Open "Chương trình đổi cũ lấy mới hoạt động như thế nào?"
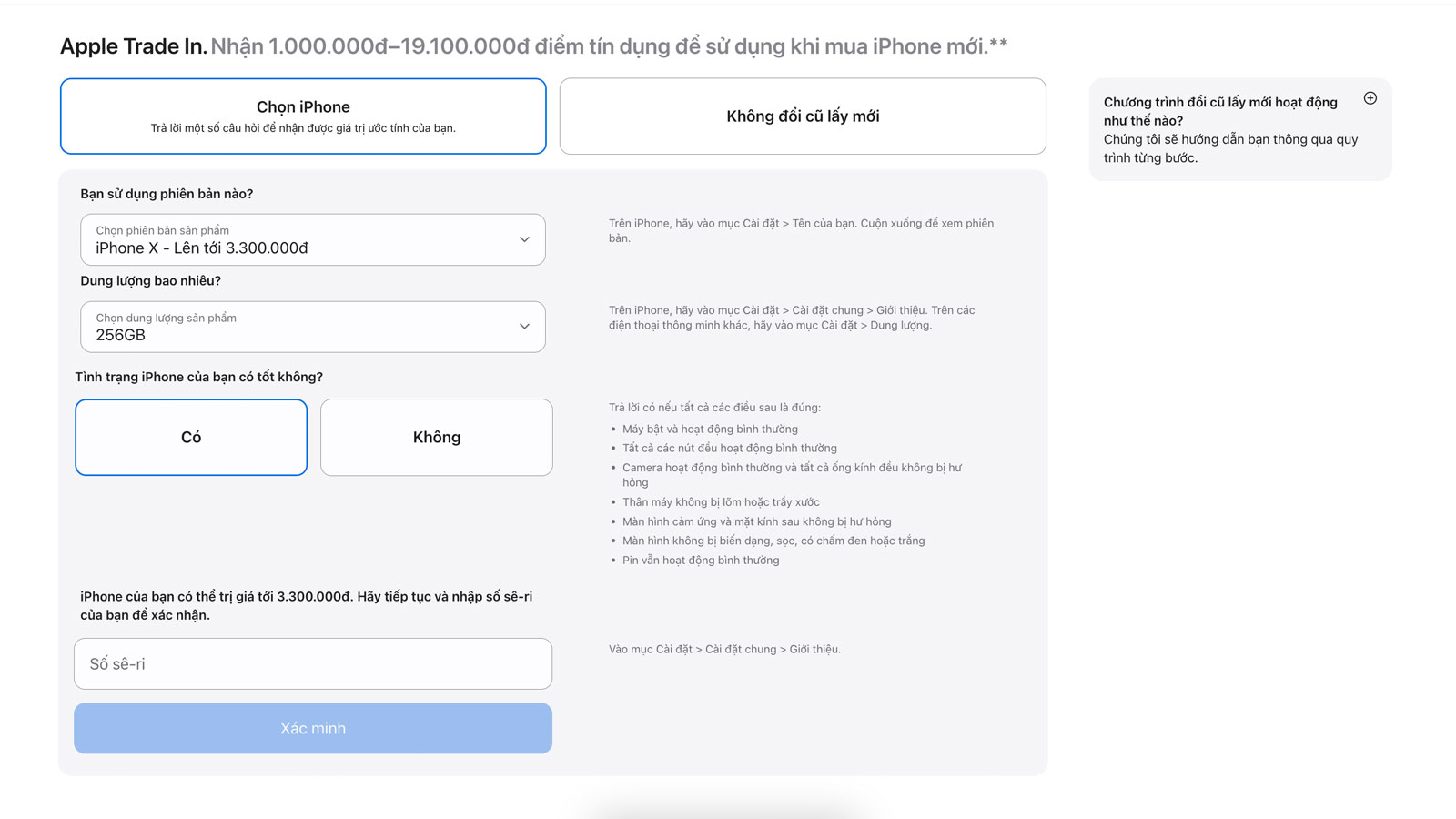Image resolution: width=1456 pixels, height=819 pixels. click(1220, 111)
